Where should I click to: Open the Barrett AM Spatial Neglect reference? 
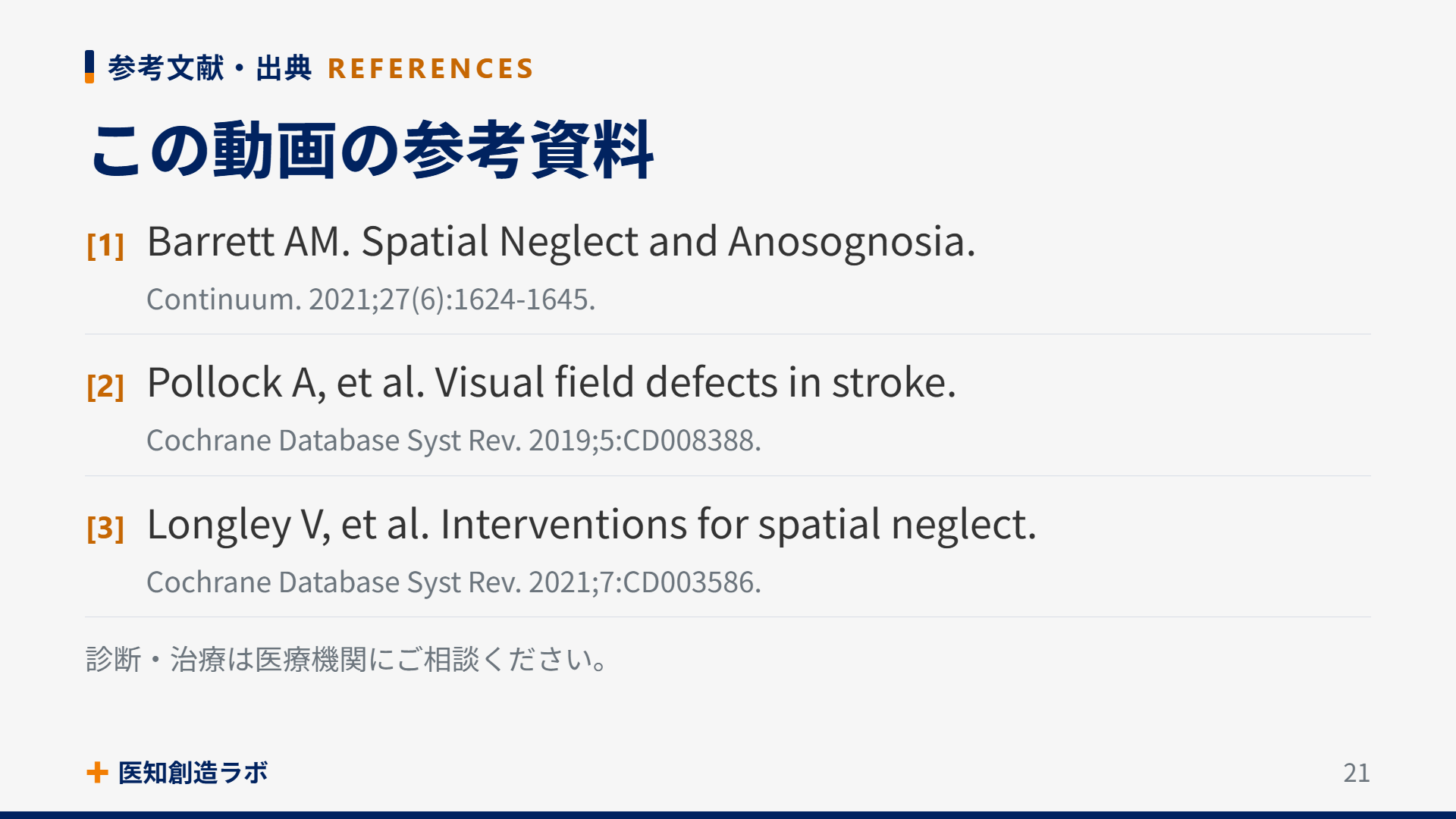point(561,242)
